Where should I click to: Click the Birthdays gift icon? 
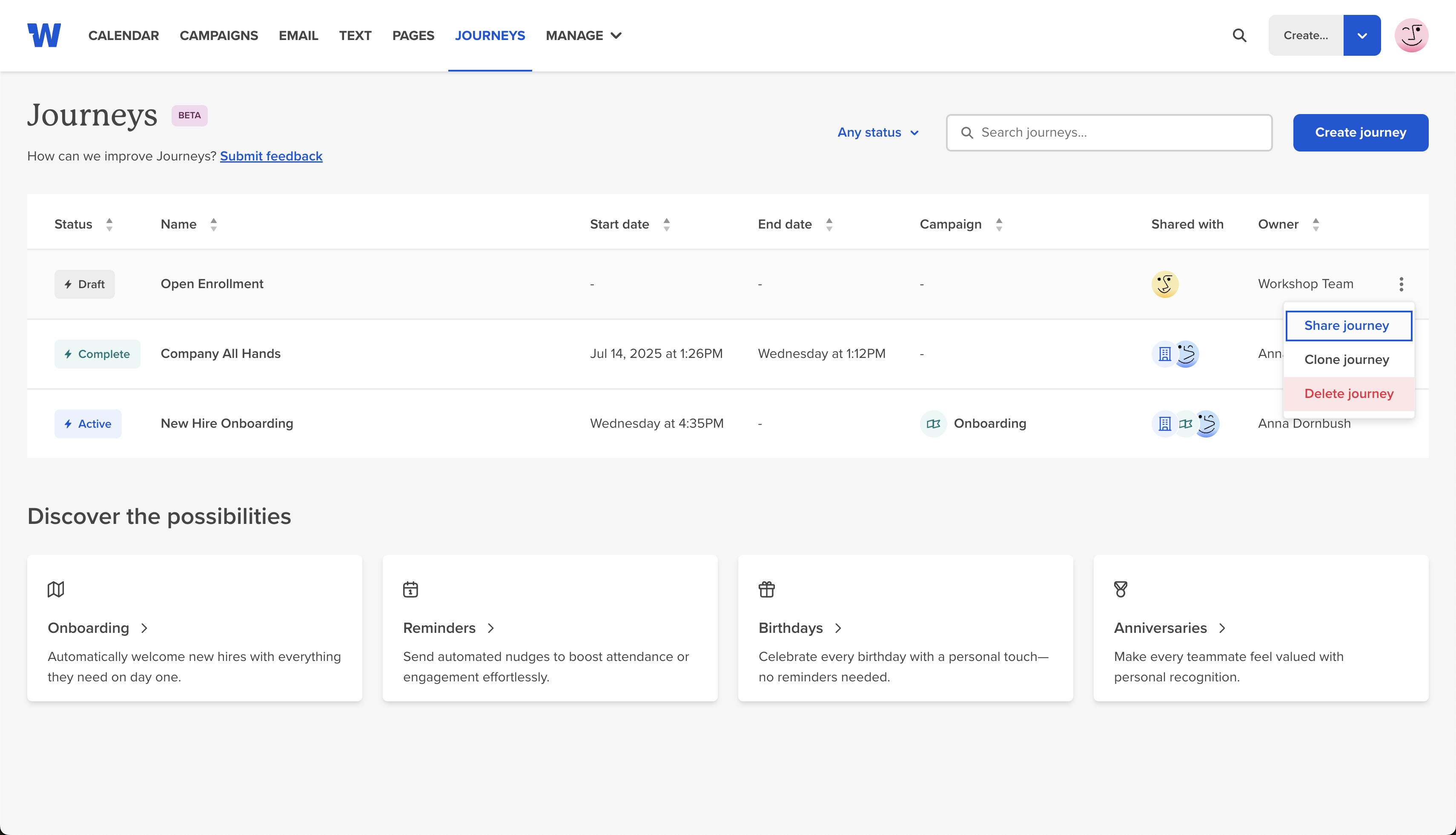(766, 589)
